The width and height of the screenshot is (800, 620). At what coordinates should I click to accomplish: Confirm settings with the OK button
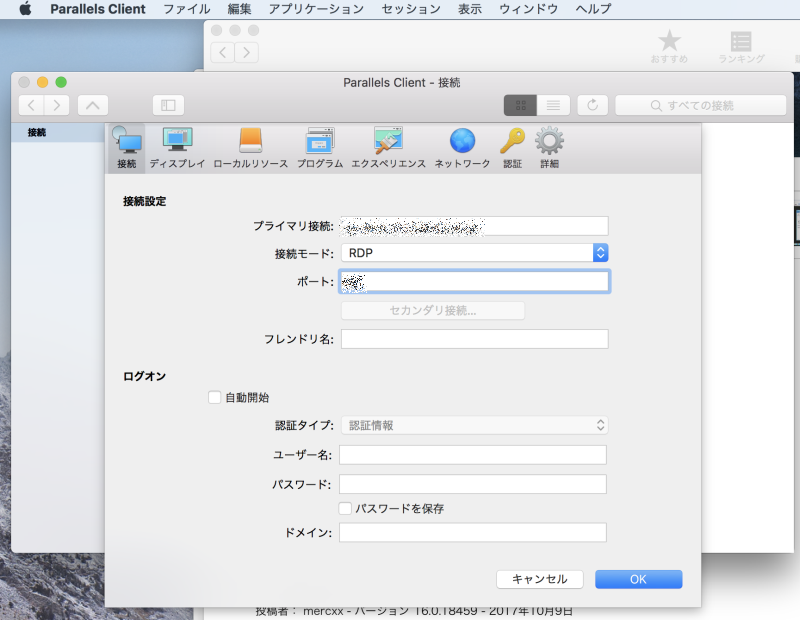point(638,579)
